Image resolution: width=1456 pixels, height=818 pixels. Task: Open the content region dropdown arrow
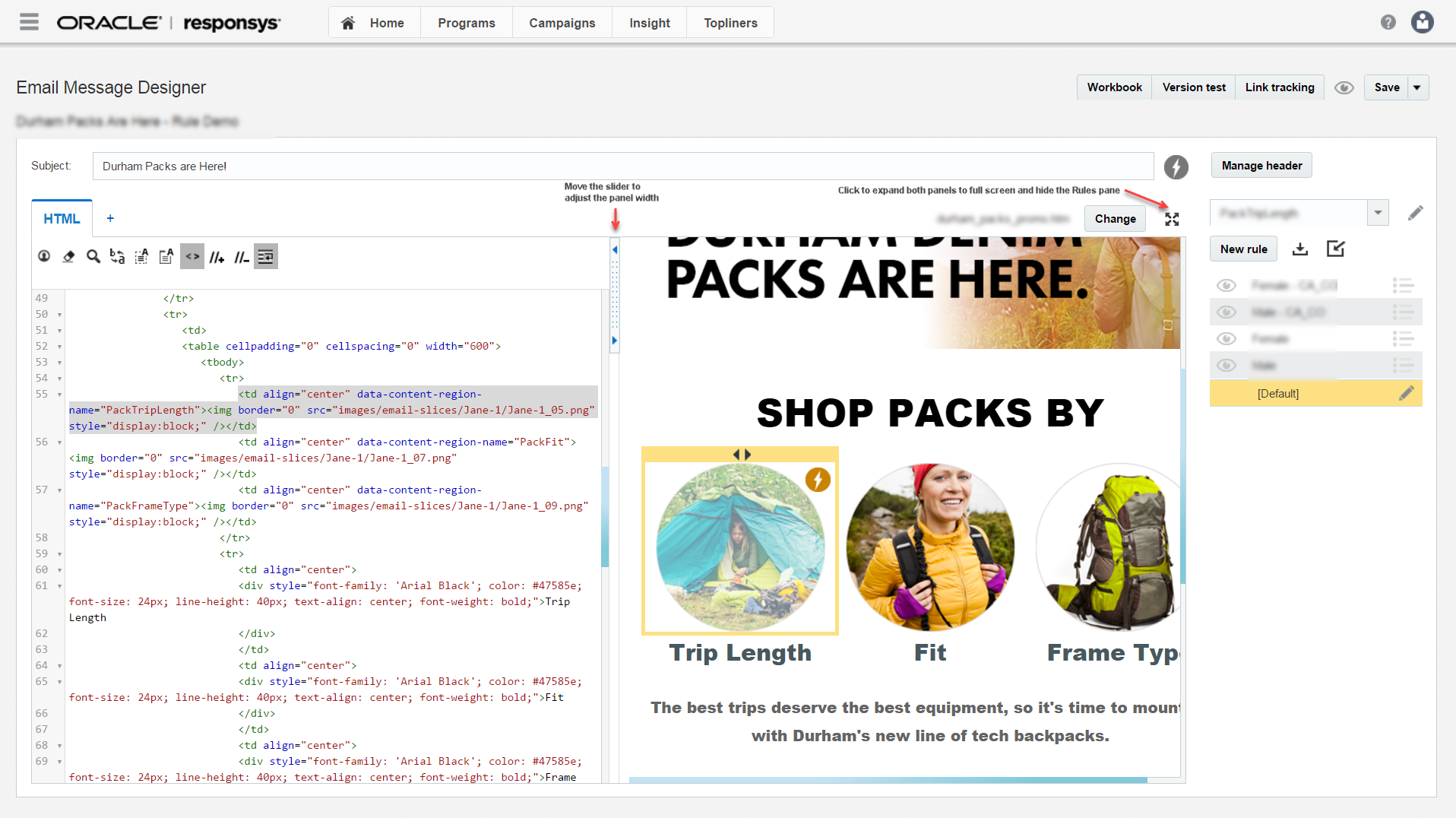pos(1378,213)
